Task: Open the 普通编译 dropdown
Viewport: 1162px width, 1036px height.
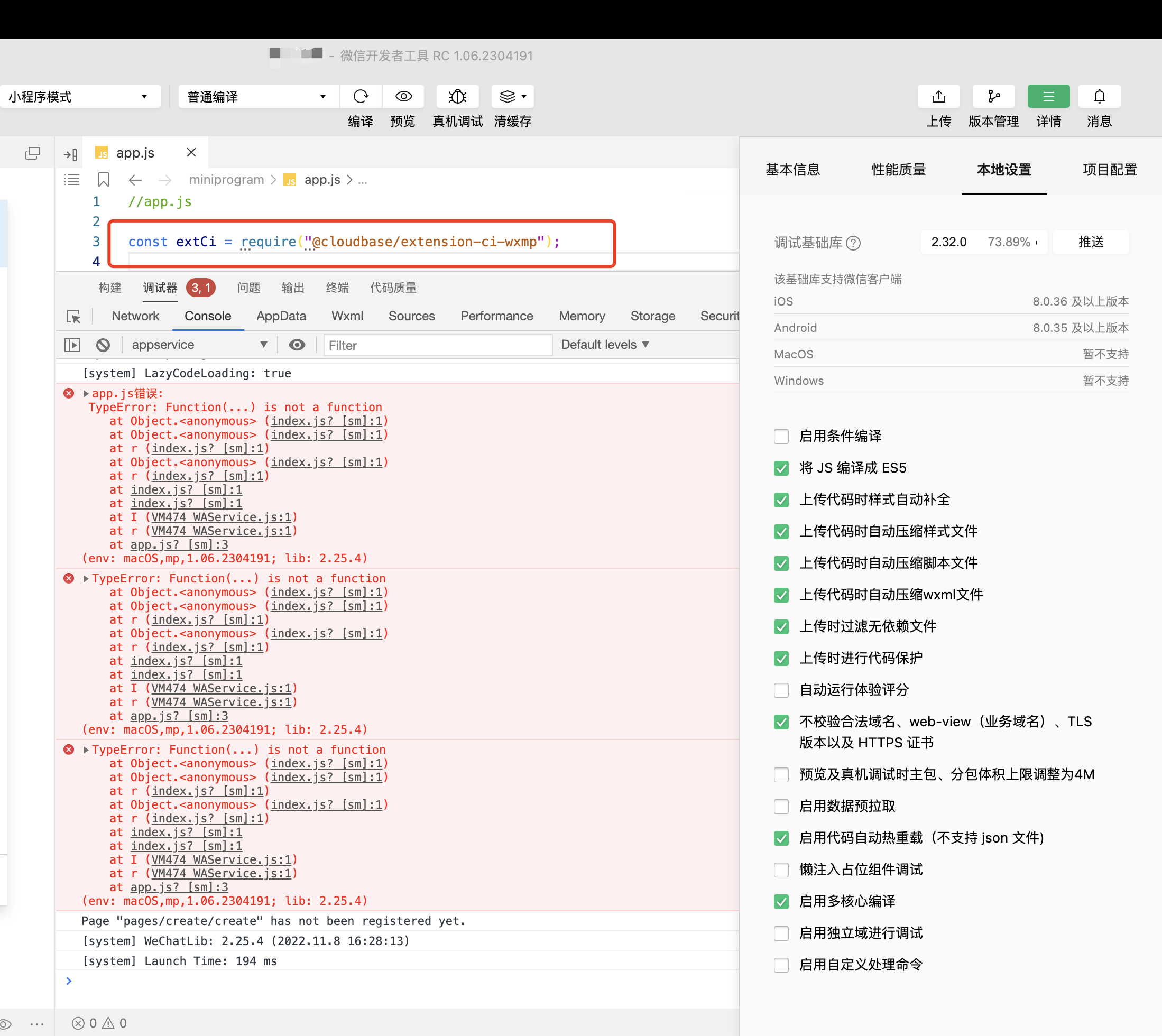Action: pos(257,97)
